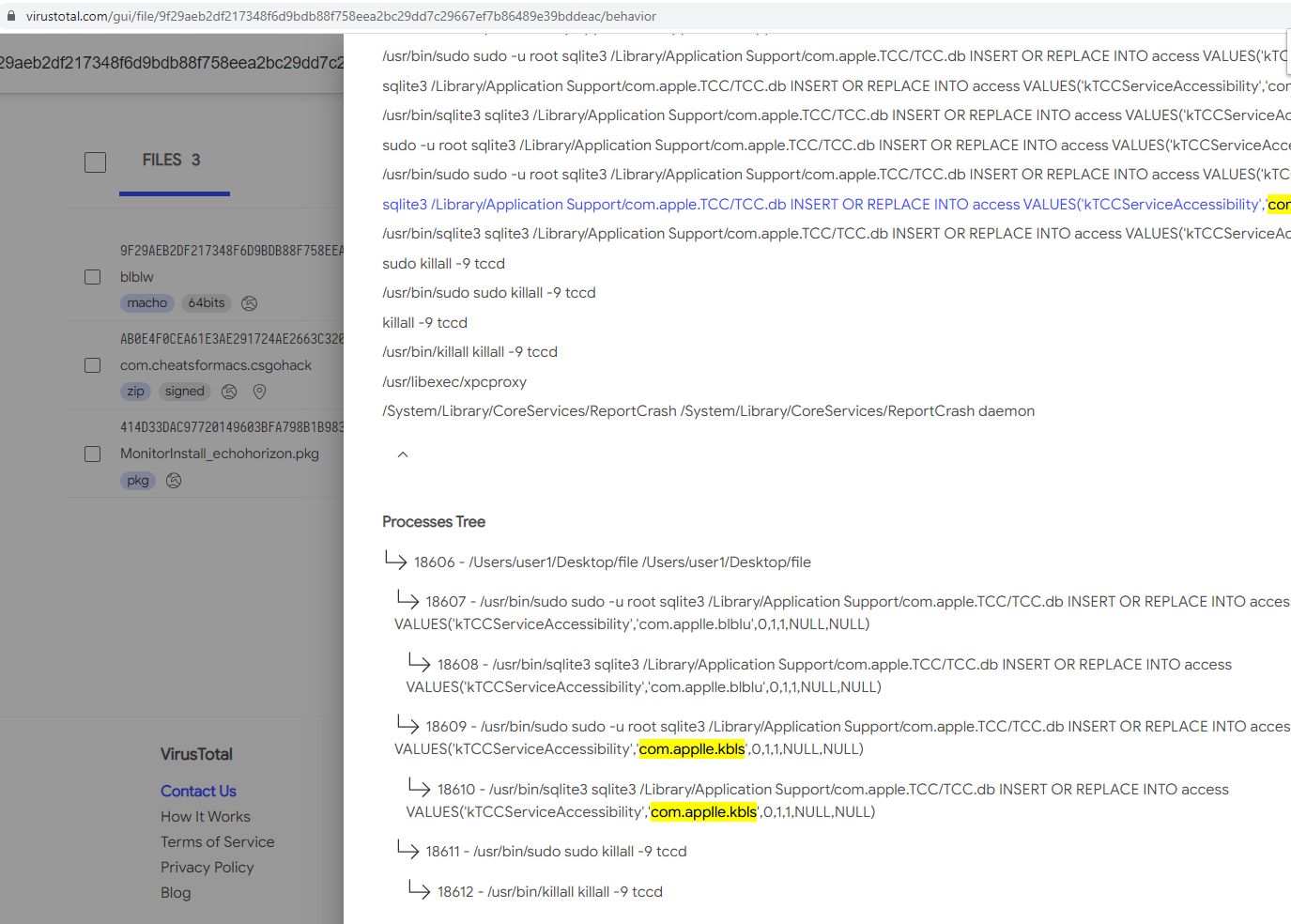Select process tree entry 18610
The height and width of the screenshot is (924, 1291).
coord(818,801)
